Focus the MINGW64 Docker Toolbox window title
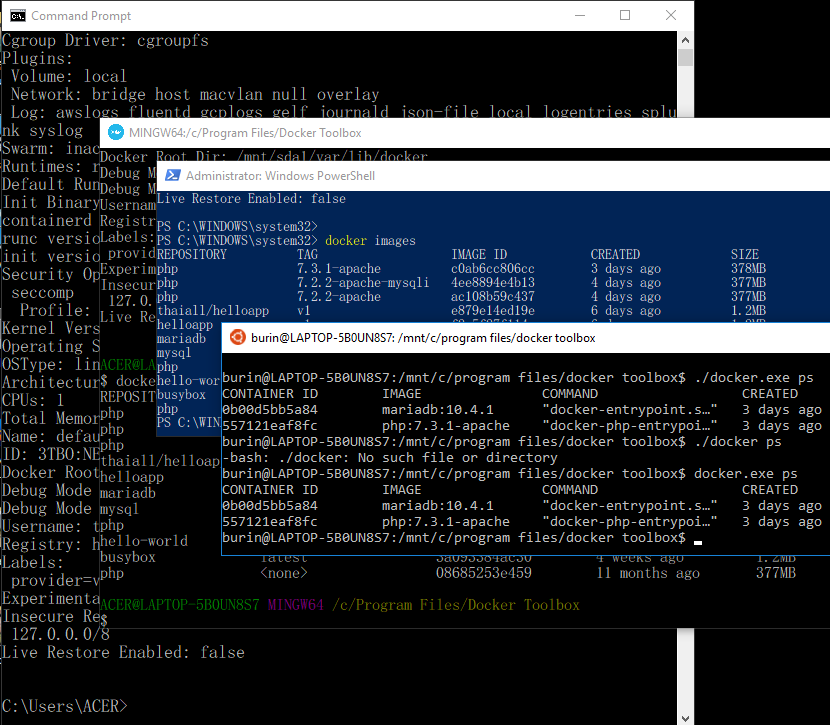The image size is (830, 725). [245, 133]
